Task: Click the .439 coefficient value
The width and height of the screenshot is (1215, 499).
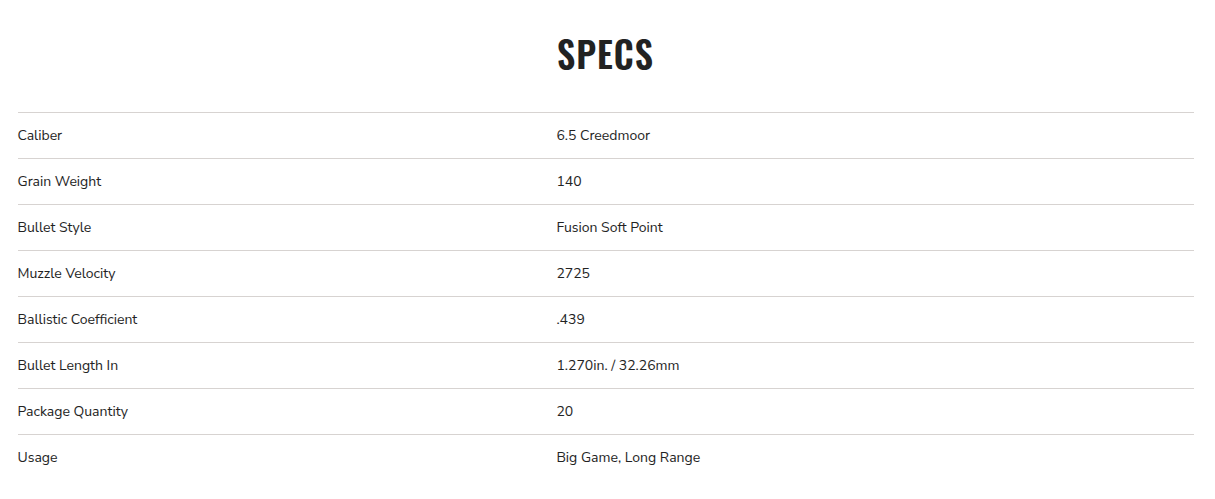Action: 570,320
